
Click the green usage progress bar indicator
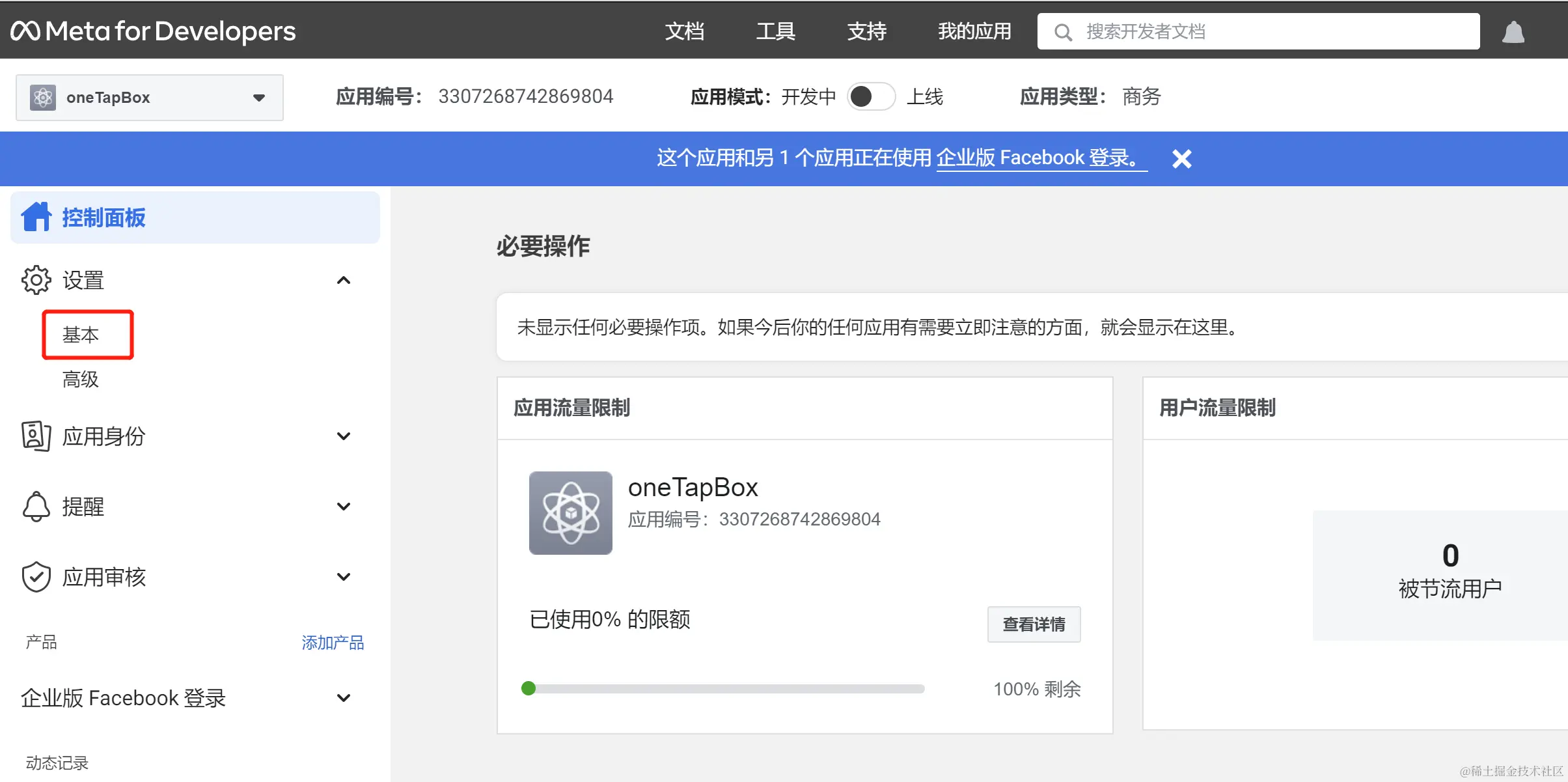click(x=529, y=688)
